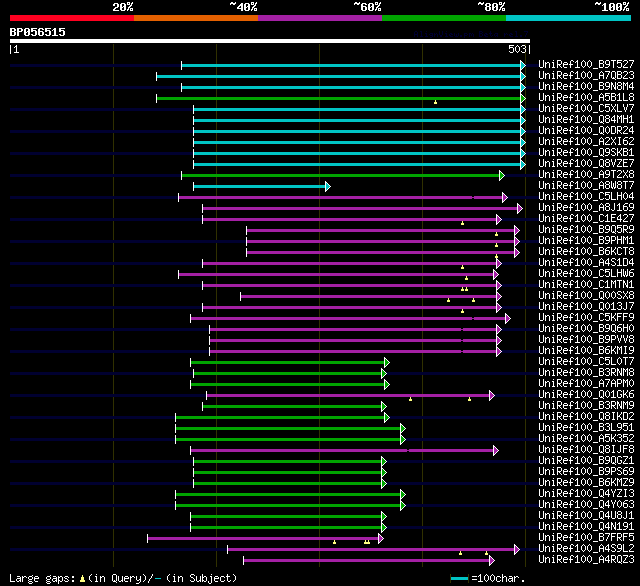Select the UniRef100_Q01GK6 label
The image size is (640, 586).
586,395
